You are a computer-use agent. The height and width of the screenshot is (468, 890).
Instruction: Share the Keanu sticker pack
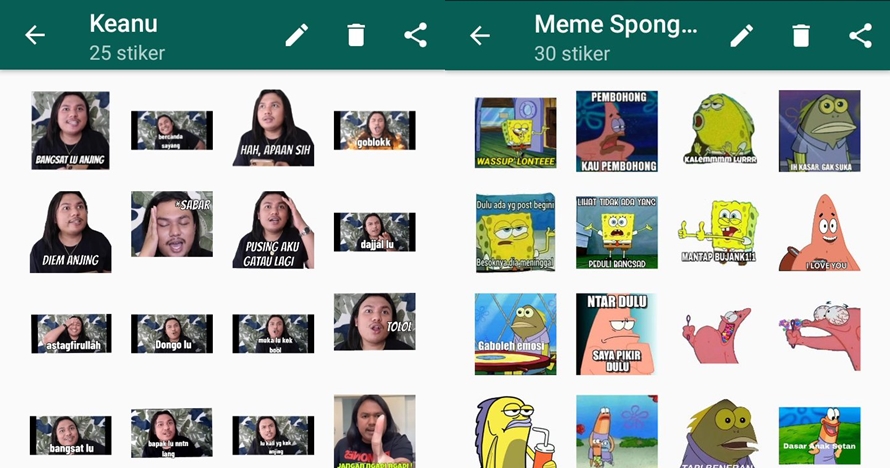[415, 35]
